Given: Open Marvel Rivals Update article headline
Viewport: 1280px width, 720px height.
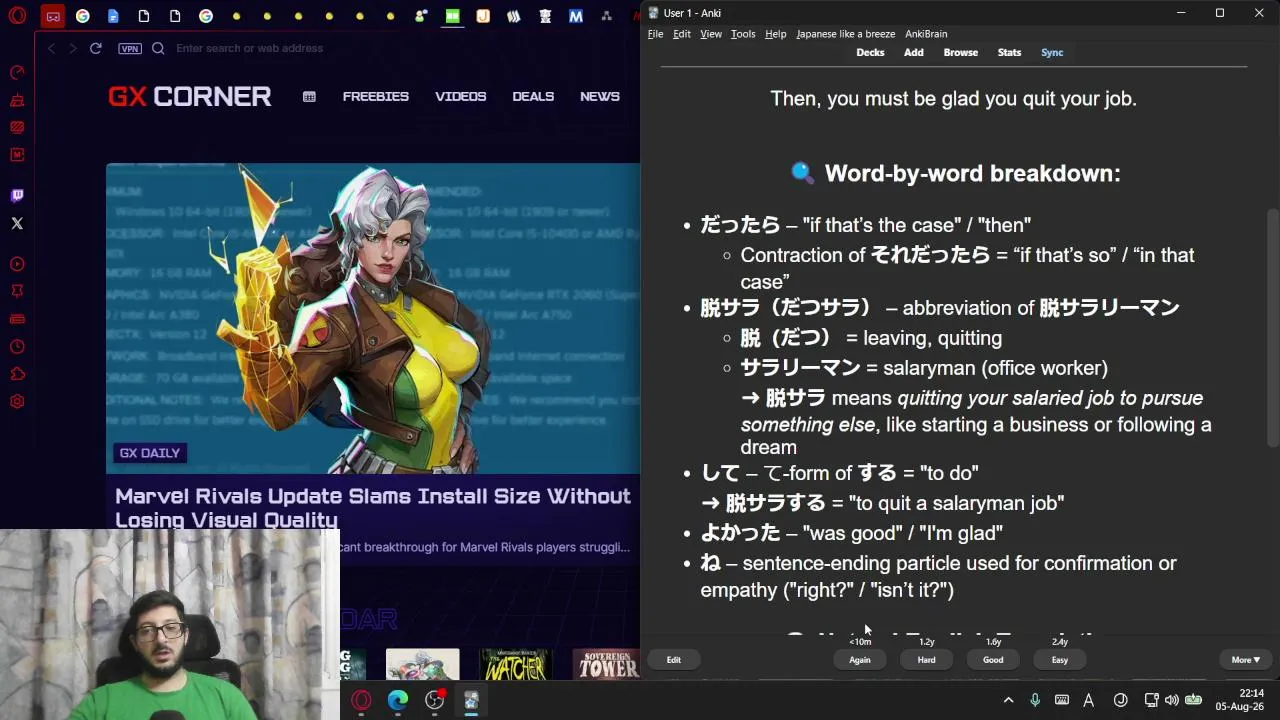Looking at the screenshot, I should [373, 507].
